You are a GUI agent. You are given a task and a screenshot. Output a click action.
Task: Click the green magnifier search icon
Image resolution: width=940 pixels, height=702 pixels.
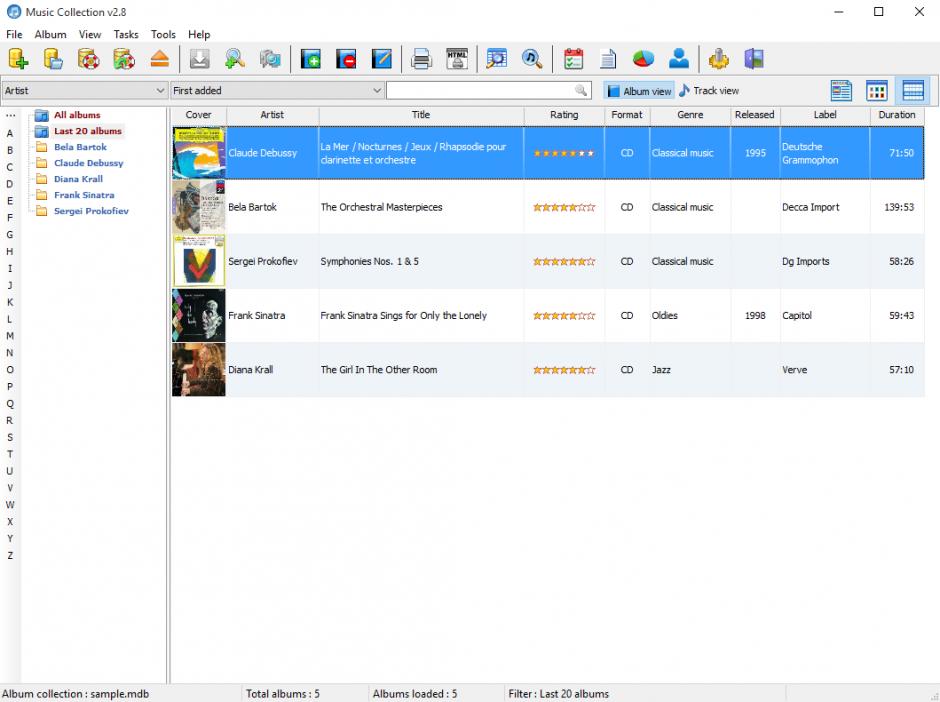coord(235,59)
